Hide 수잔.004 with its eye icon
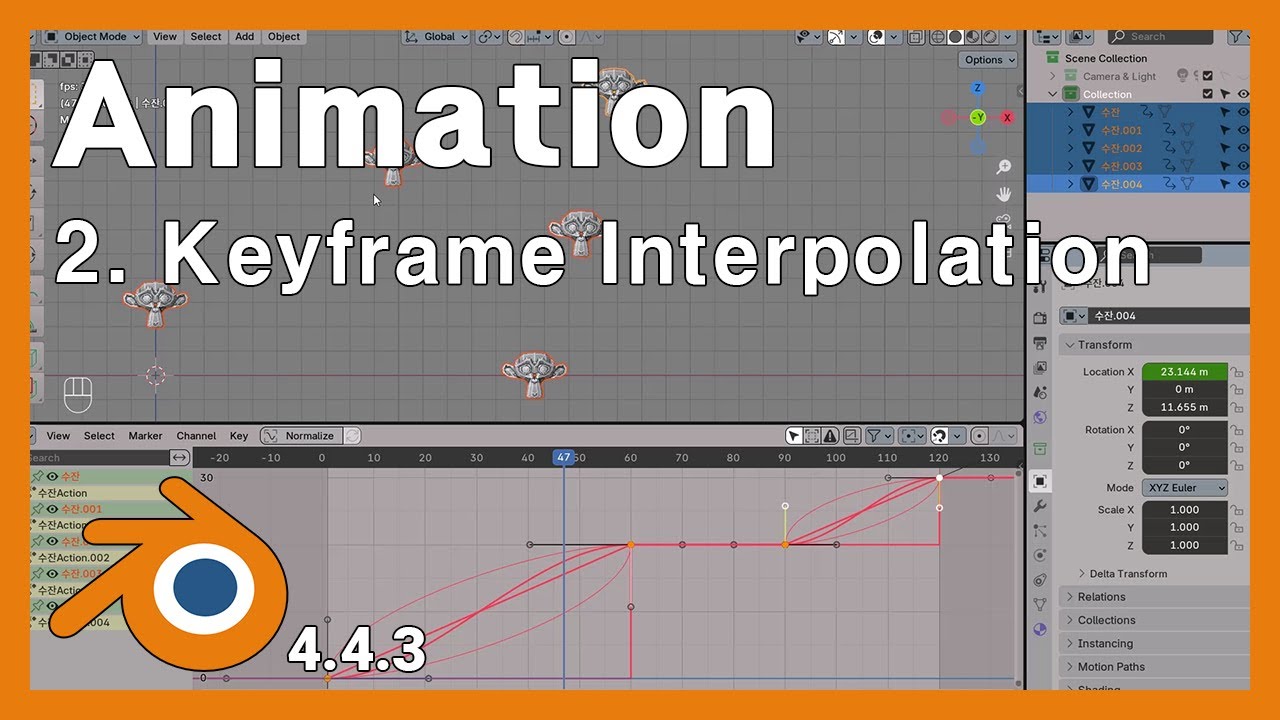 pyautogui.click(x=1243, y=184)
